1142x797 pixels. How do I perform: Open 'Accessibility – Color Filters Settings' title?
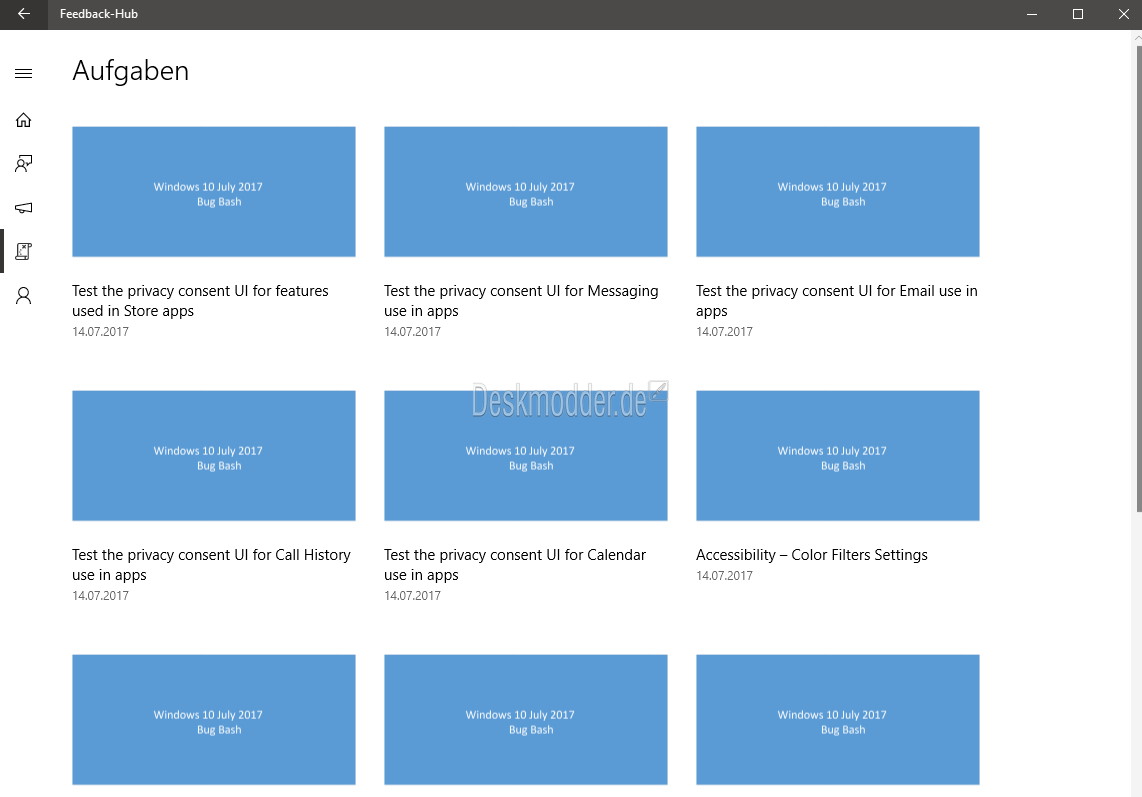point(811,554)
